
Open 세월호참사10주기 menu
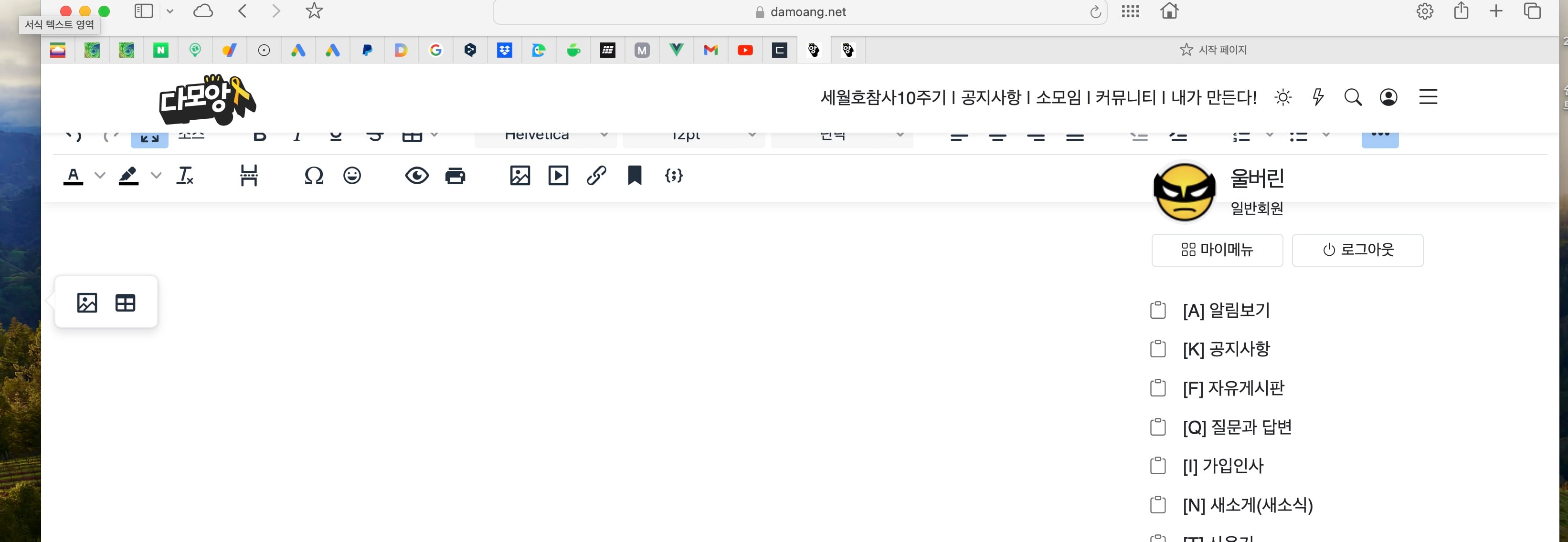tap(883, 97)
